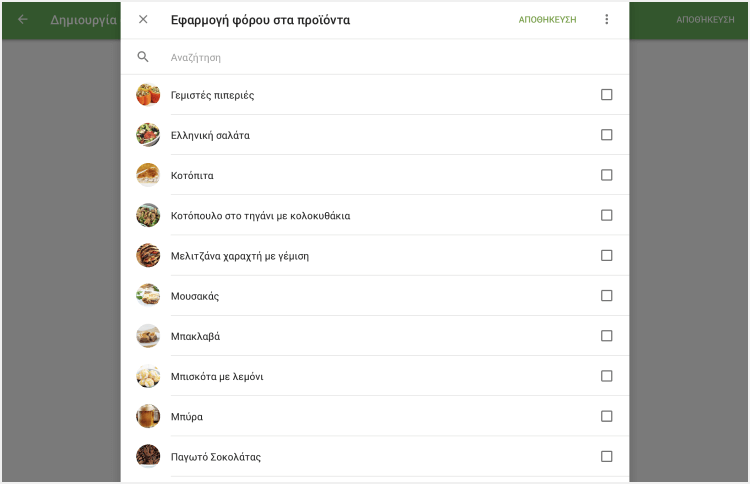Click the Μουσακάς product image icon
The width and height of the screenshot is (750, 484).
[148, 296]
